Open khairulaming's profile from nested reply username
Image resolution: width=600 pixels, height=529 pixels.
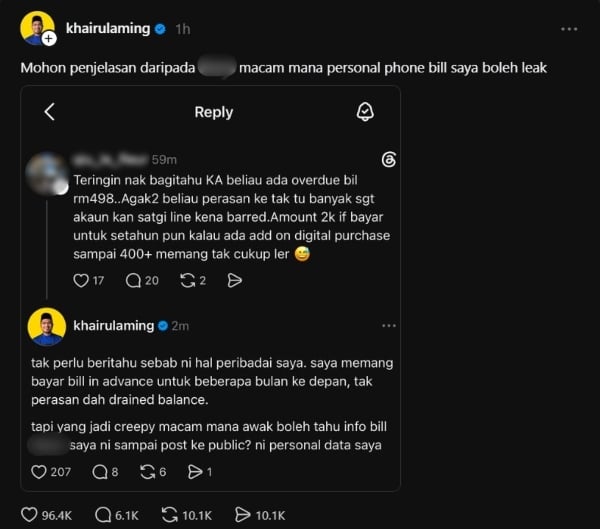point(114,326)
